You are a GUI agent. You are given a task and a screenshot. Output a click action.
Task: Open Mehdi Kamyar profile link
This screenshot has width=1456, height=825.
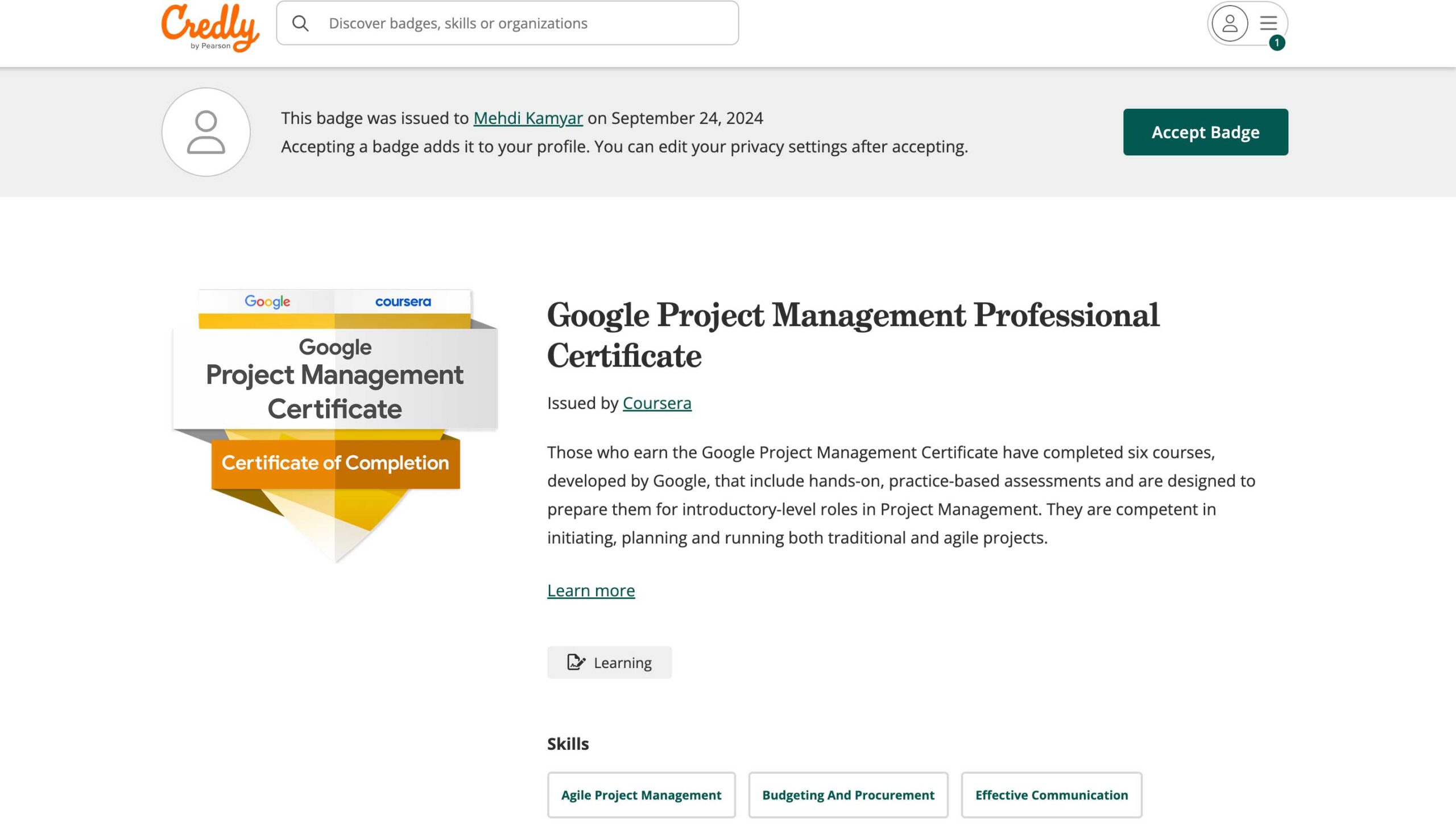(x=528, y=118)
